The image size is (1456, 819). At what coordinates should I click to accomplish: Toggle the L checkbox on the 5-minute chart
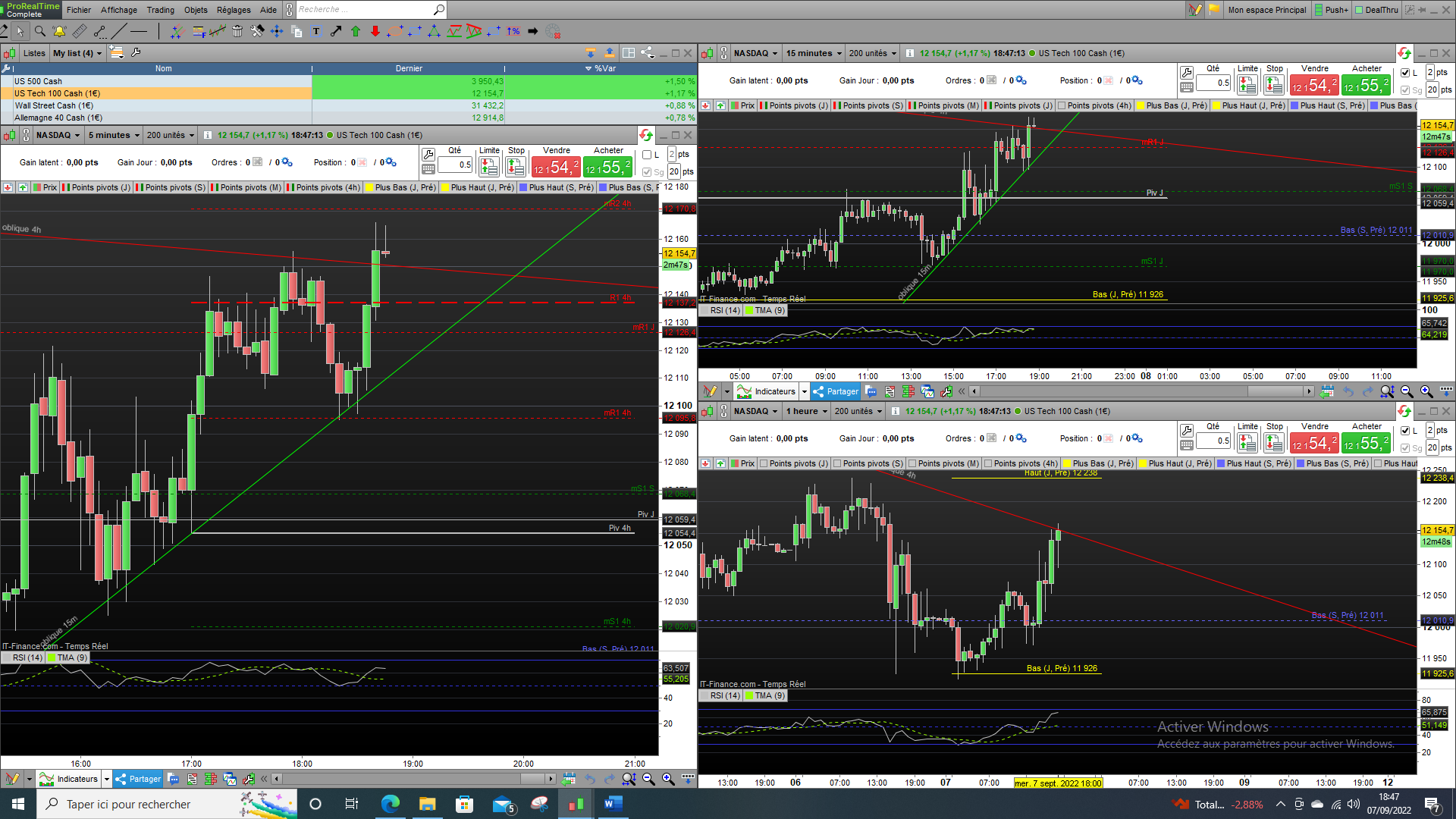pyautogui.click(x=647, y=155)
